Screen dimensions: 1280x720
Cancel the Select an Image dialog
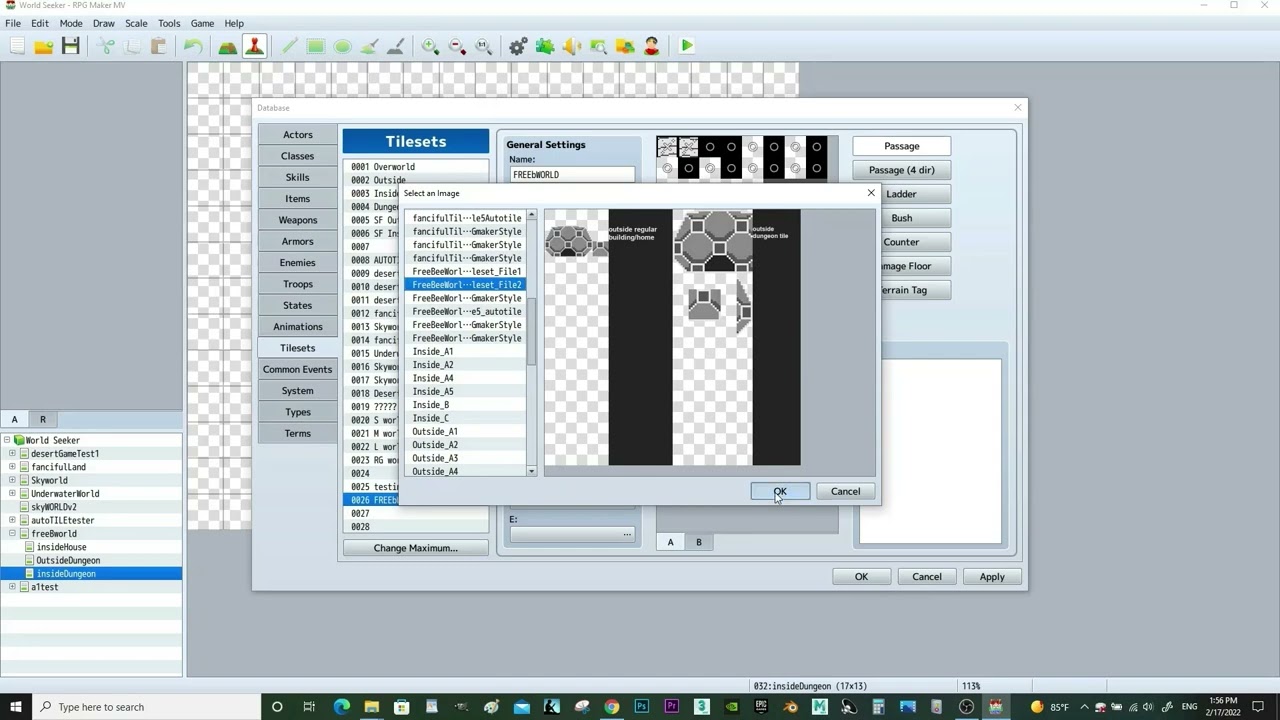tap(845, 491)
